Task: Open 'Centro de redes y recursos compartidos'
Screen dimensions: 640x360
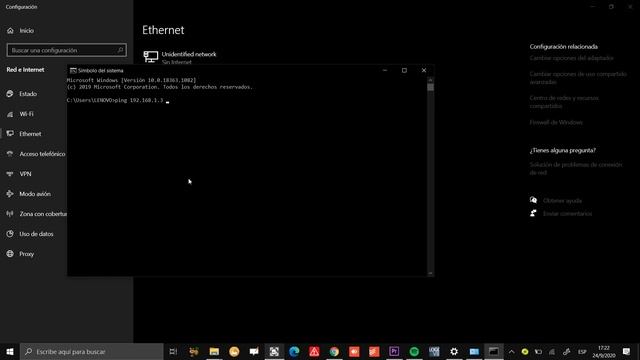Action: point(564,102)
